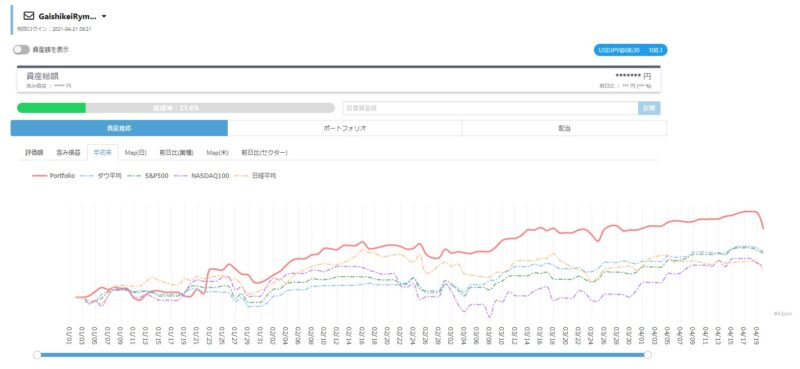Open the Map(日) sub-tab
Image resolution: width=800 pixels, height=369 pixels.
(x=136, y=152)
